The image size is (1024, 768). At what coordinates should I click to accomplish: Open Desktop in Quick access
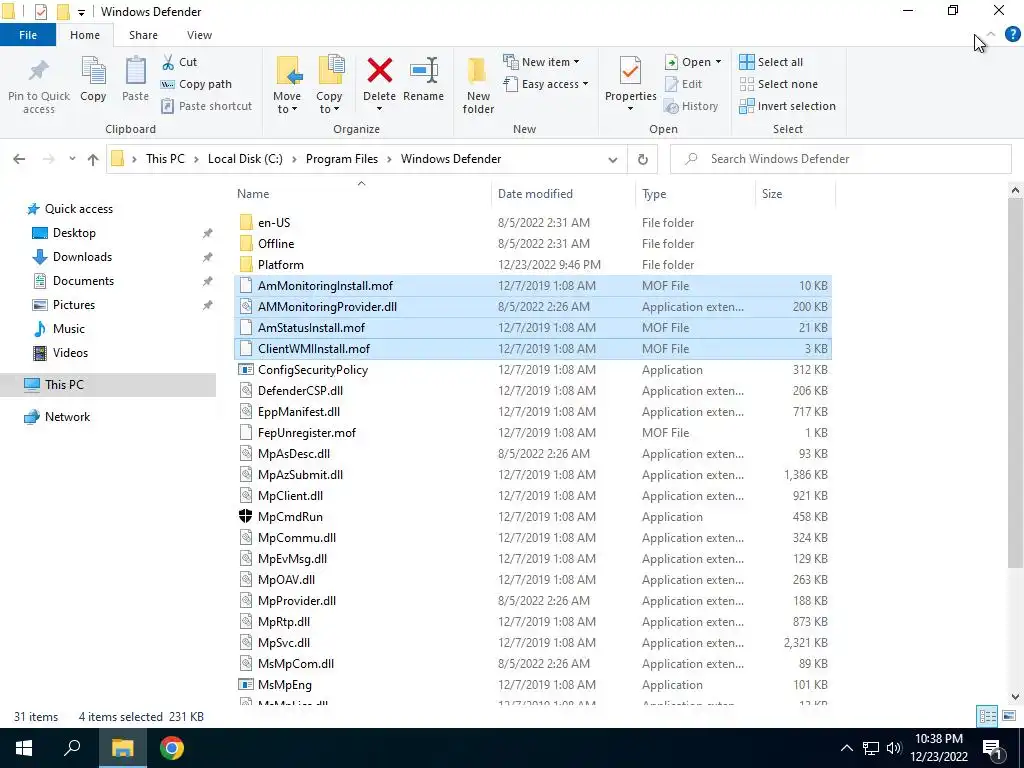tap(74, 232)
